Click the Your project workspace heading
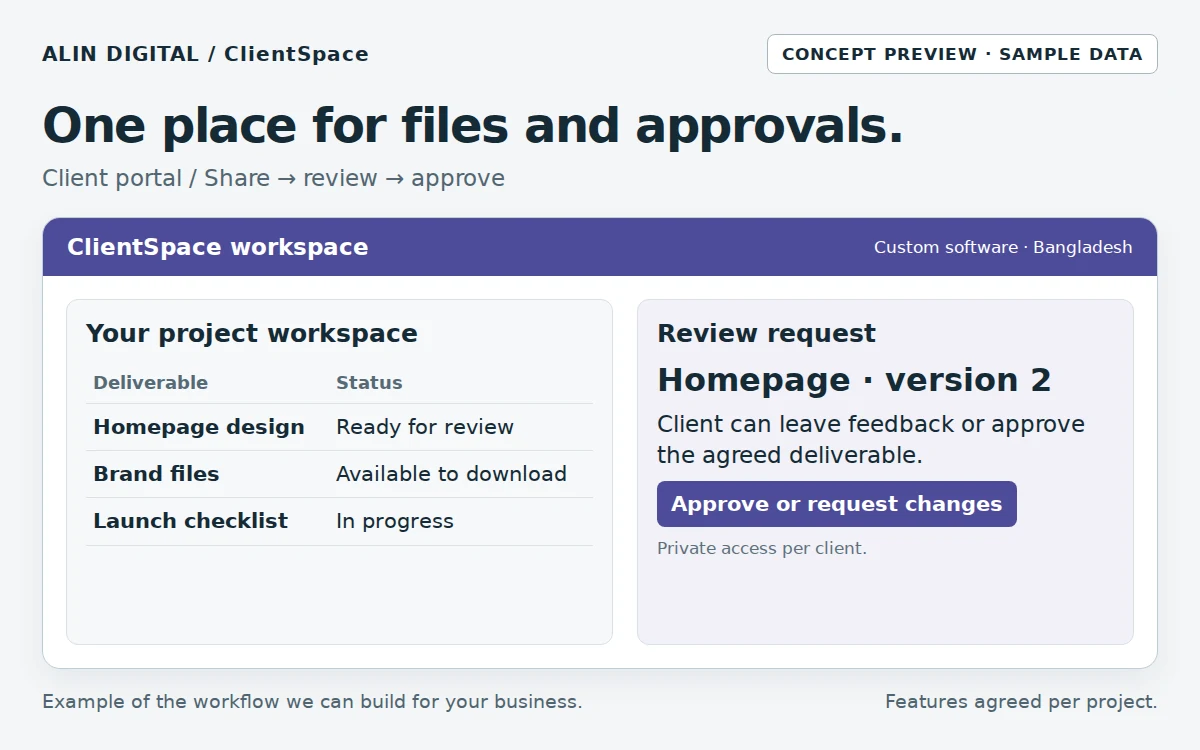Screen dimensions: 1200x750 pyautogui.click(x=251, y=333)
